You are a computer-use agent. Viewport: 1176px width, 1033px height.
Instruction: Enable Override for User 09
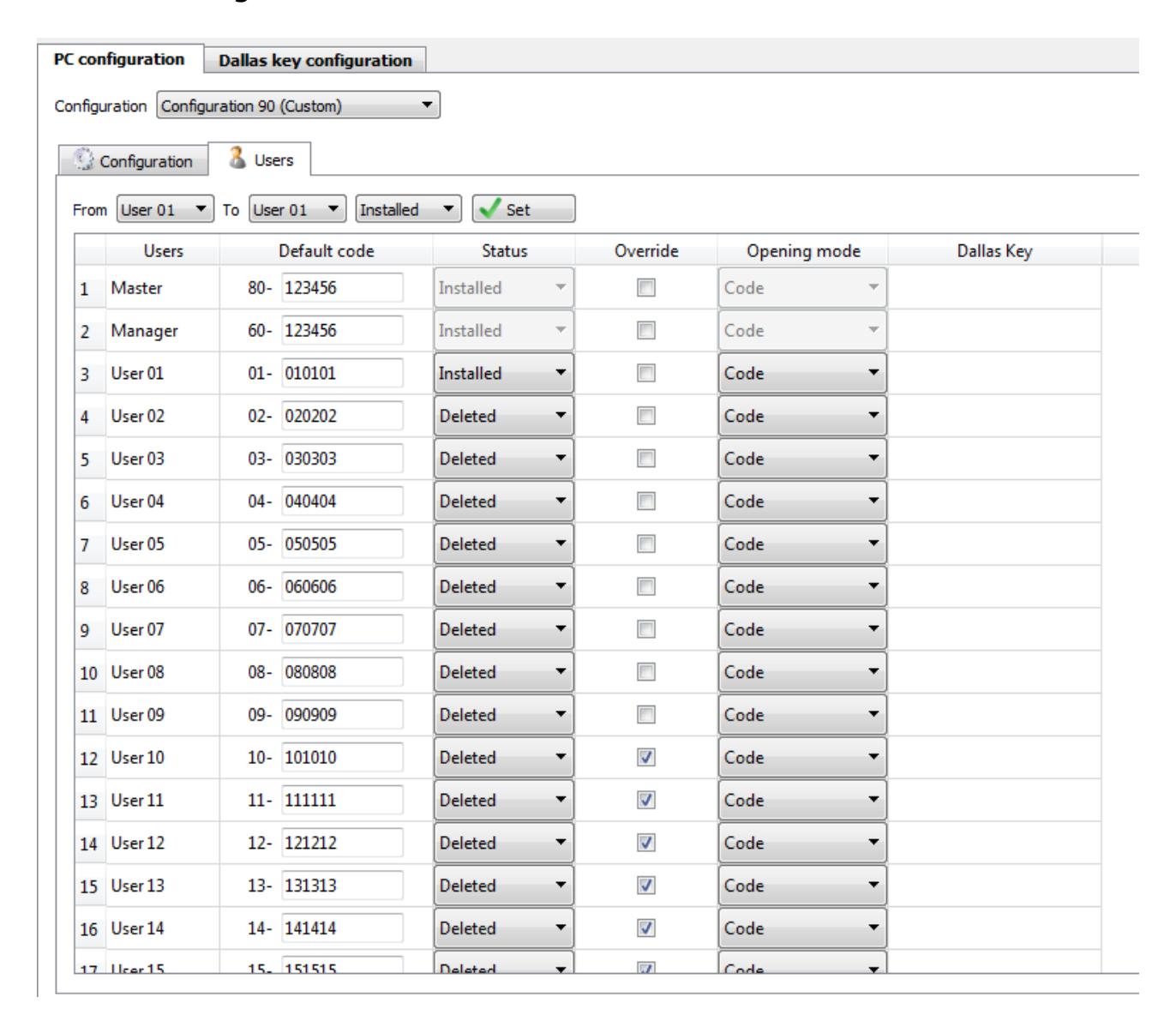645,715
